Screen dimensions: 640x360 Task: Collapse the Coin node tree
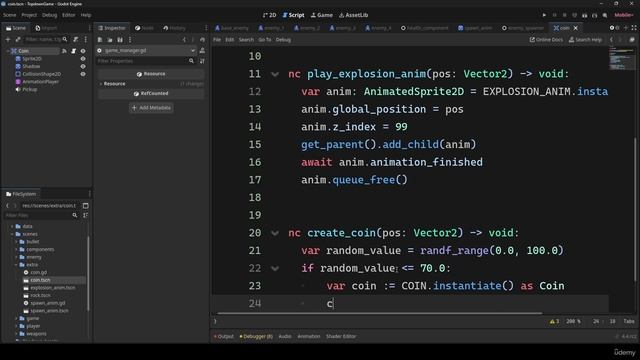(x=8, y=51)
